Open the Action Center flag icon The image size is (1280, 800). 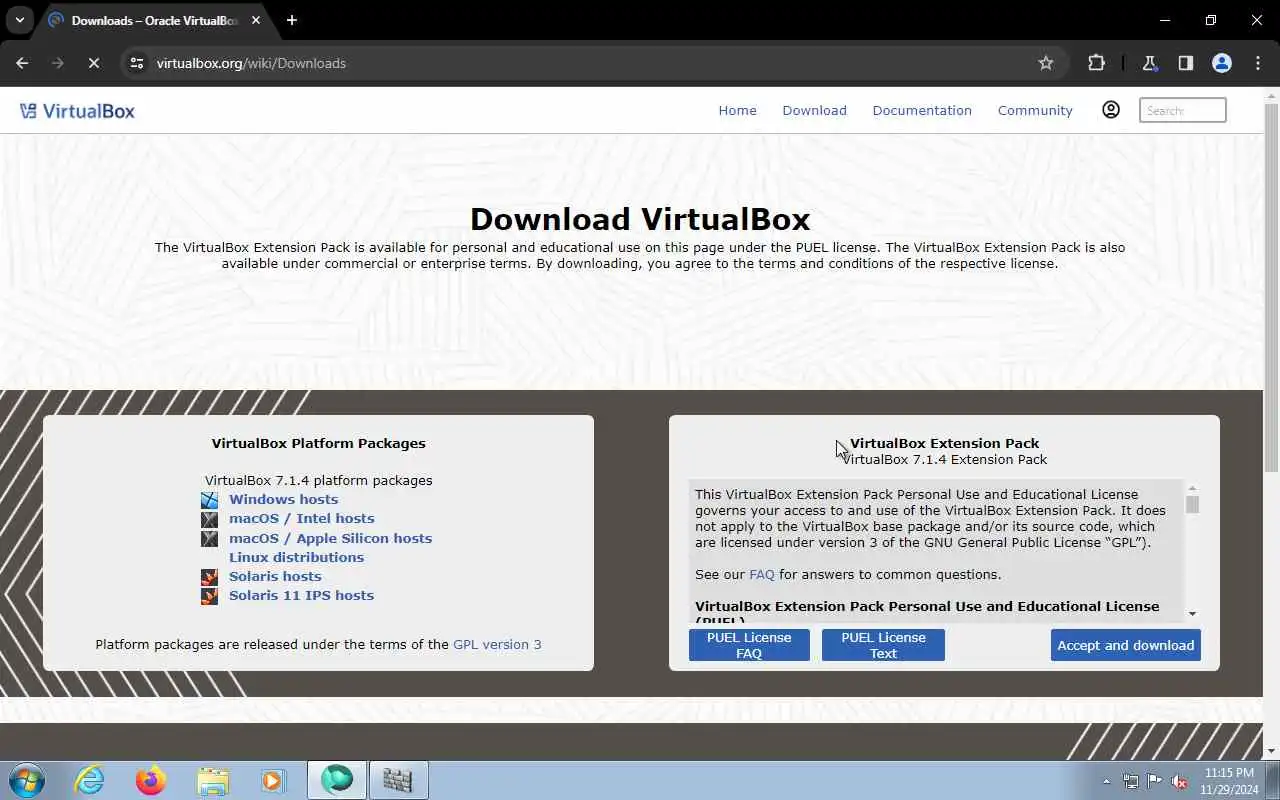click(x=1155, y=781)
